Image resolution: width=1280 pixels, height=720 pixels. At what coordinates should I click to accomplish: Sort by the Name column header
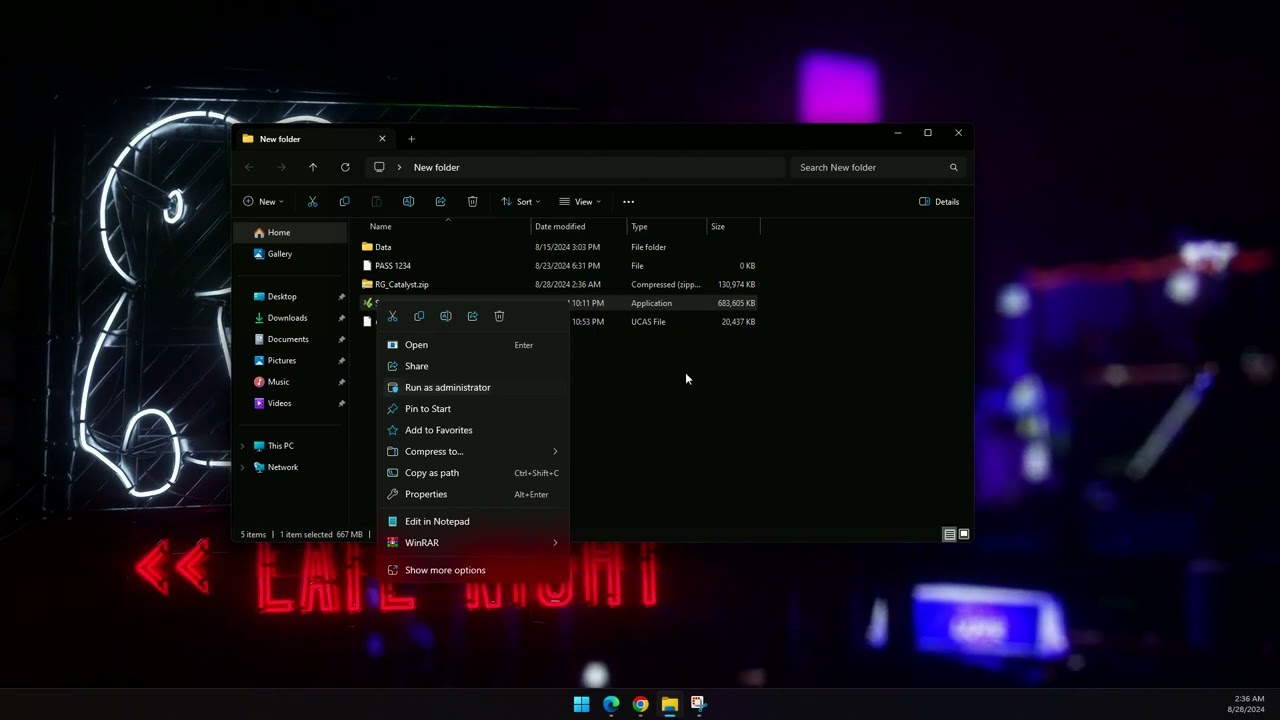448,227
